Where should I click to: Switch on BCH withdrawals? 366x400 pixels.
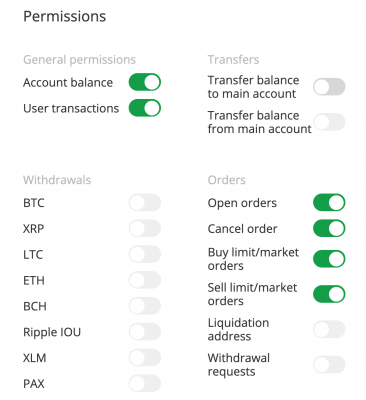(x=145, y=306)
